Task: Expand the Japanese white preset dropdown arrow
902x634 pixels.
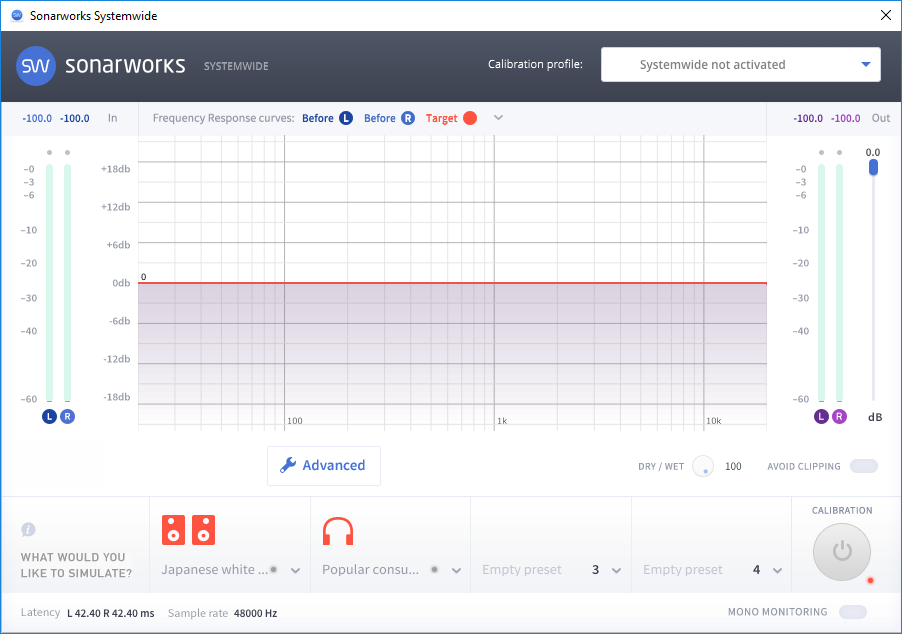Action: pos(295,571)
